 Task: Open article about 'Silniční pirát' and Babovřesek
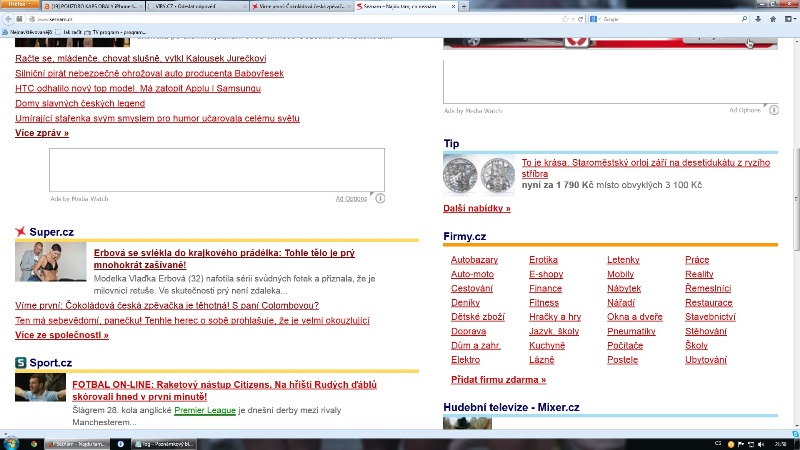coord(149,73)
